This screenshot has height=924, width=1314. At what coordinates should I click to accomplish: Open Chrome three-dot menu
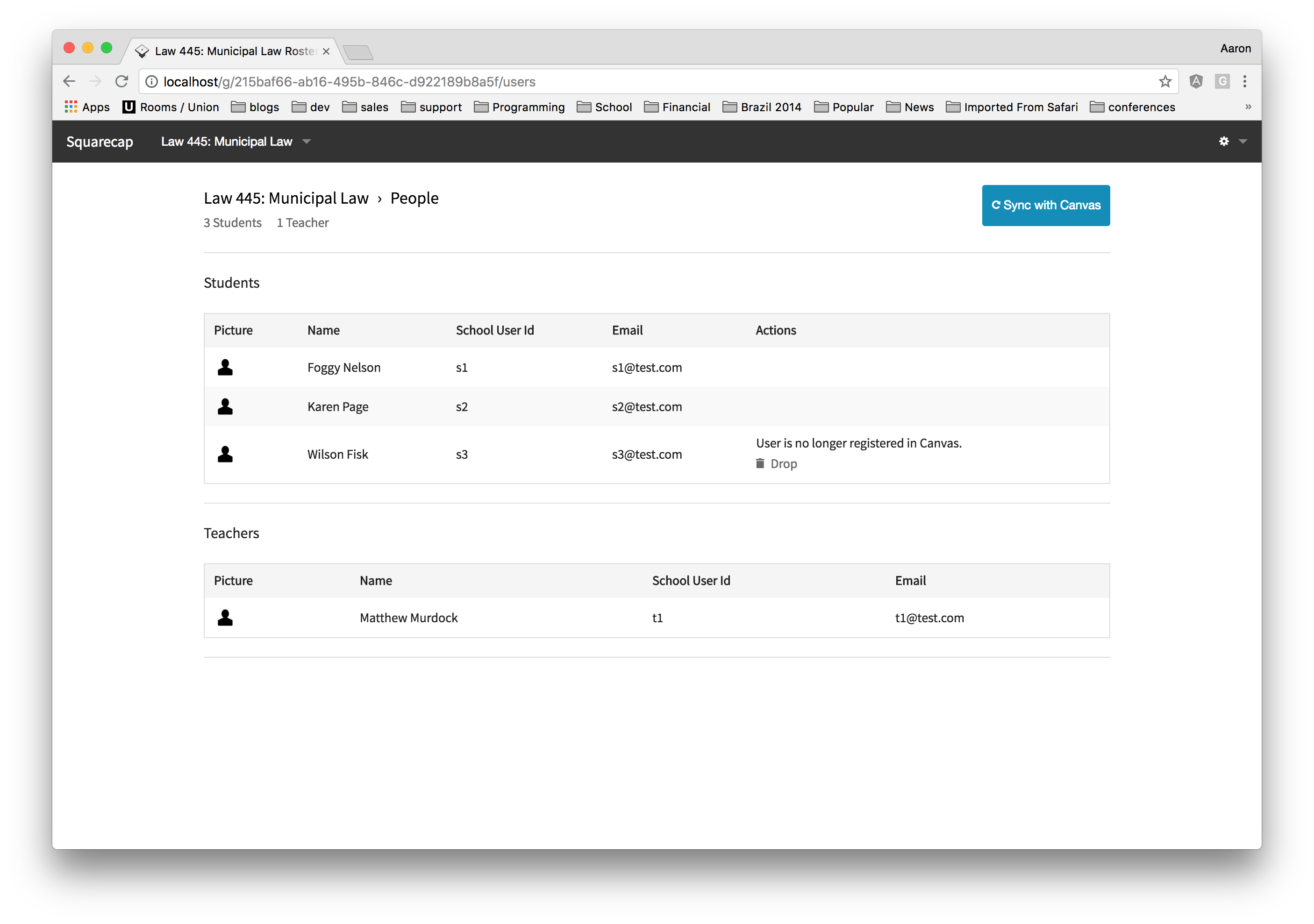point(1244,82)
